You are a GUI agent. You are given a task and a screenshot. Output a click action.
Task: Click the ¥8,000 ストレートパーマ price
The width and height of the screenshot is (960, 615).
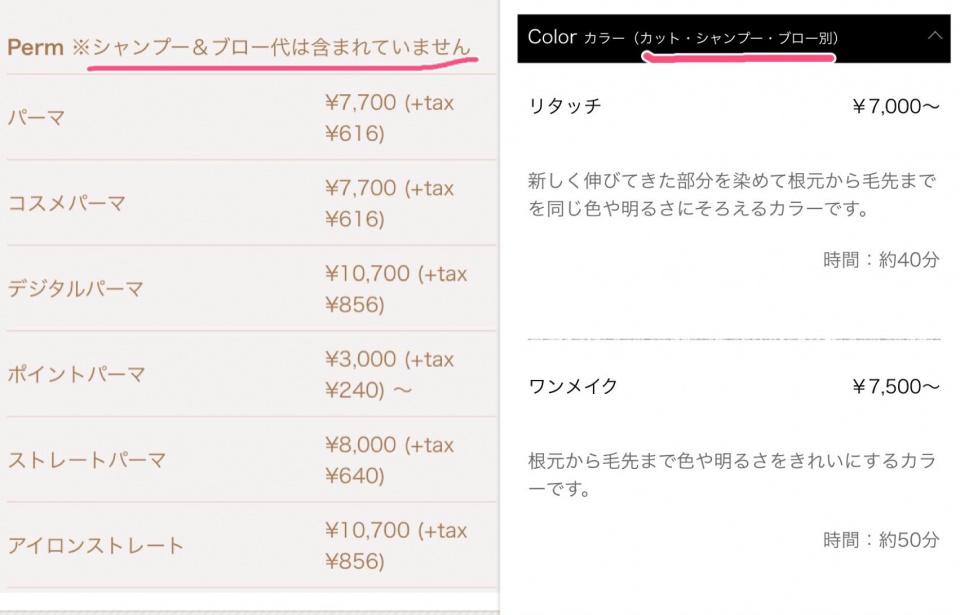(389, 459)
